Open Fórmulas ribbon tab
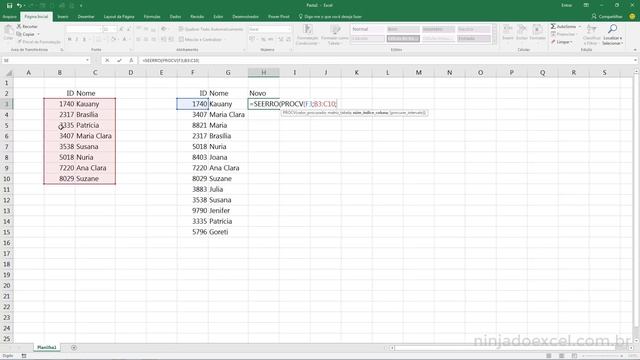 coord(152,16)
